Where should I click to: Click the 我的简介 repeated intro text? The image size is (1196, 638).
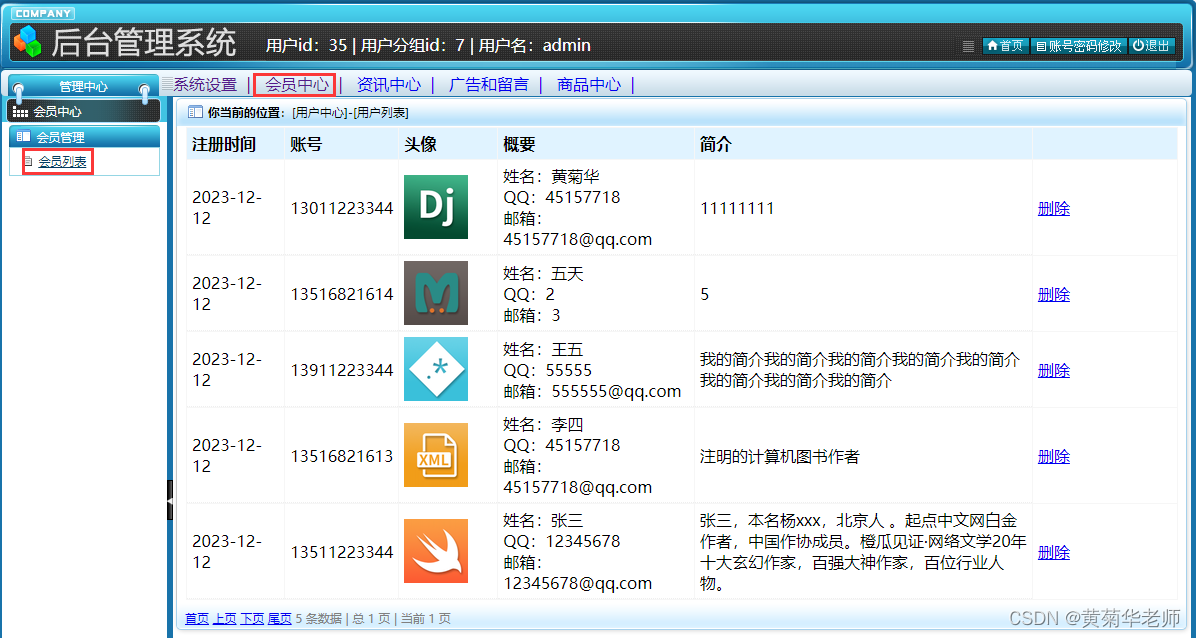[860, 369]
